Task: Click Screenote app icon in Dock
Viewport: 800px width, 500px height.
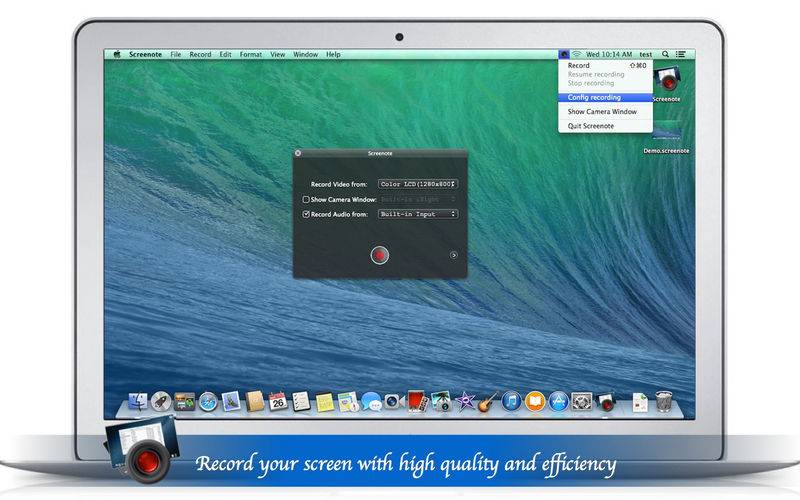Action: (605, 402)
